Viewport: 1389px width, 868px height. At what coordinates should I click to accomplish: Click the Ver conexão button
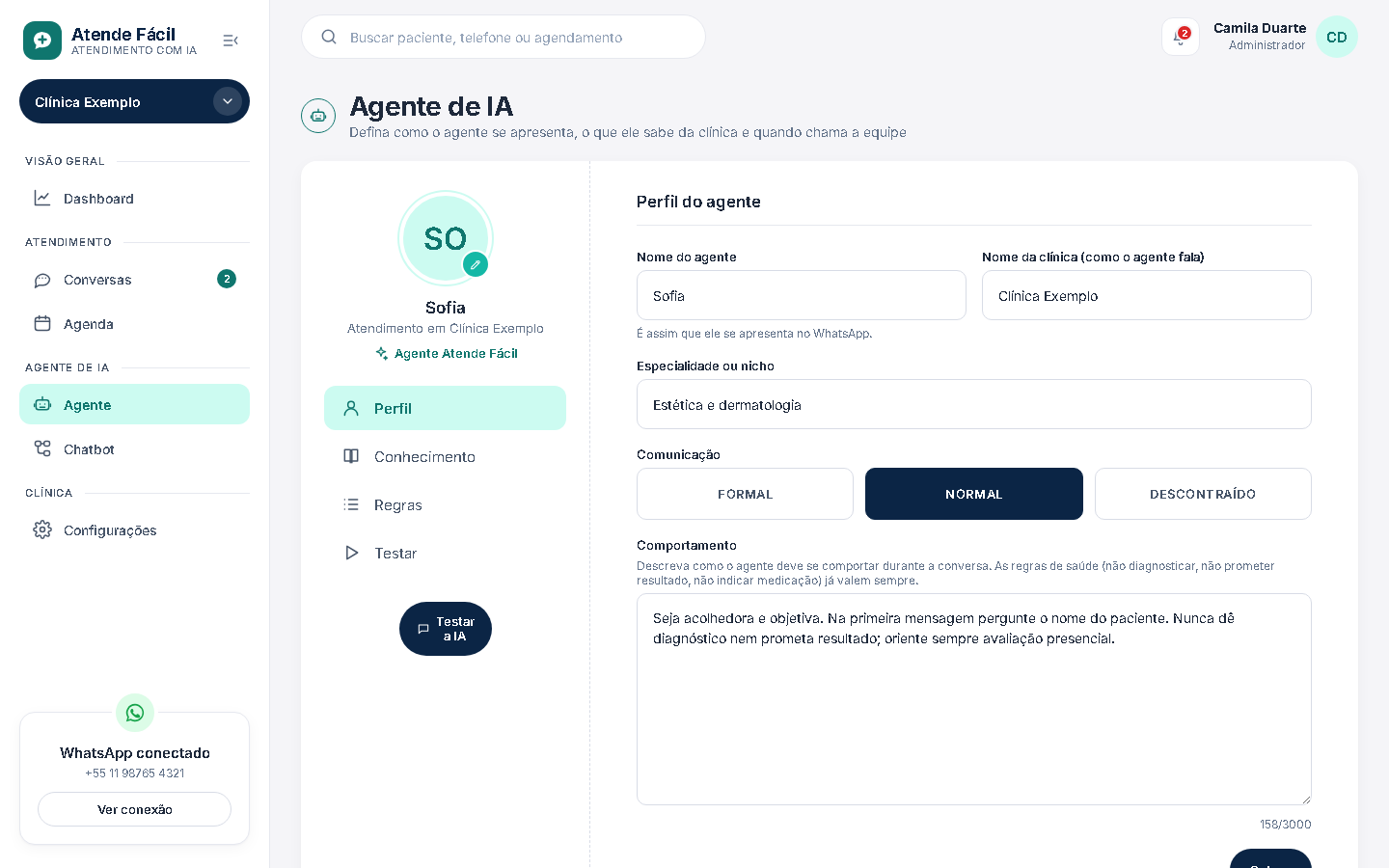(x=134, y=809)
